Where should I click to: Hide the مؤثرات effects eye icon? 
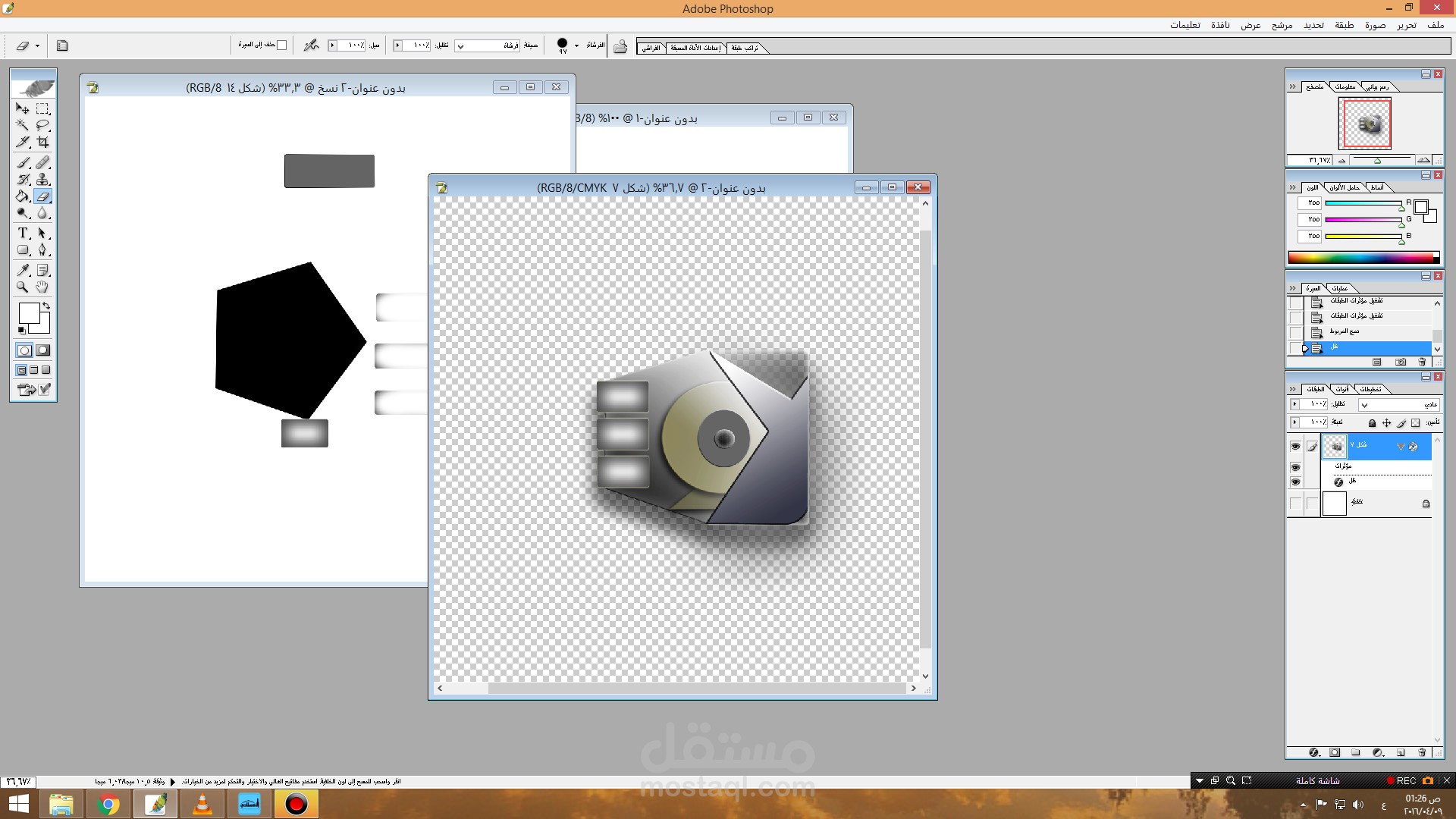click(x=1295, y=467)
